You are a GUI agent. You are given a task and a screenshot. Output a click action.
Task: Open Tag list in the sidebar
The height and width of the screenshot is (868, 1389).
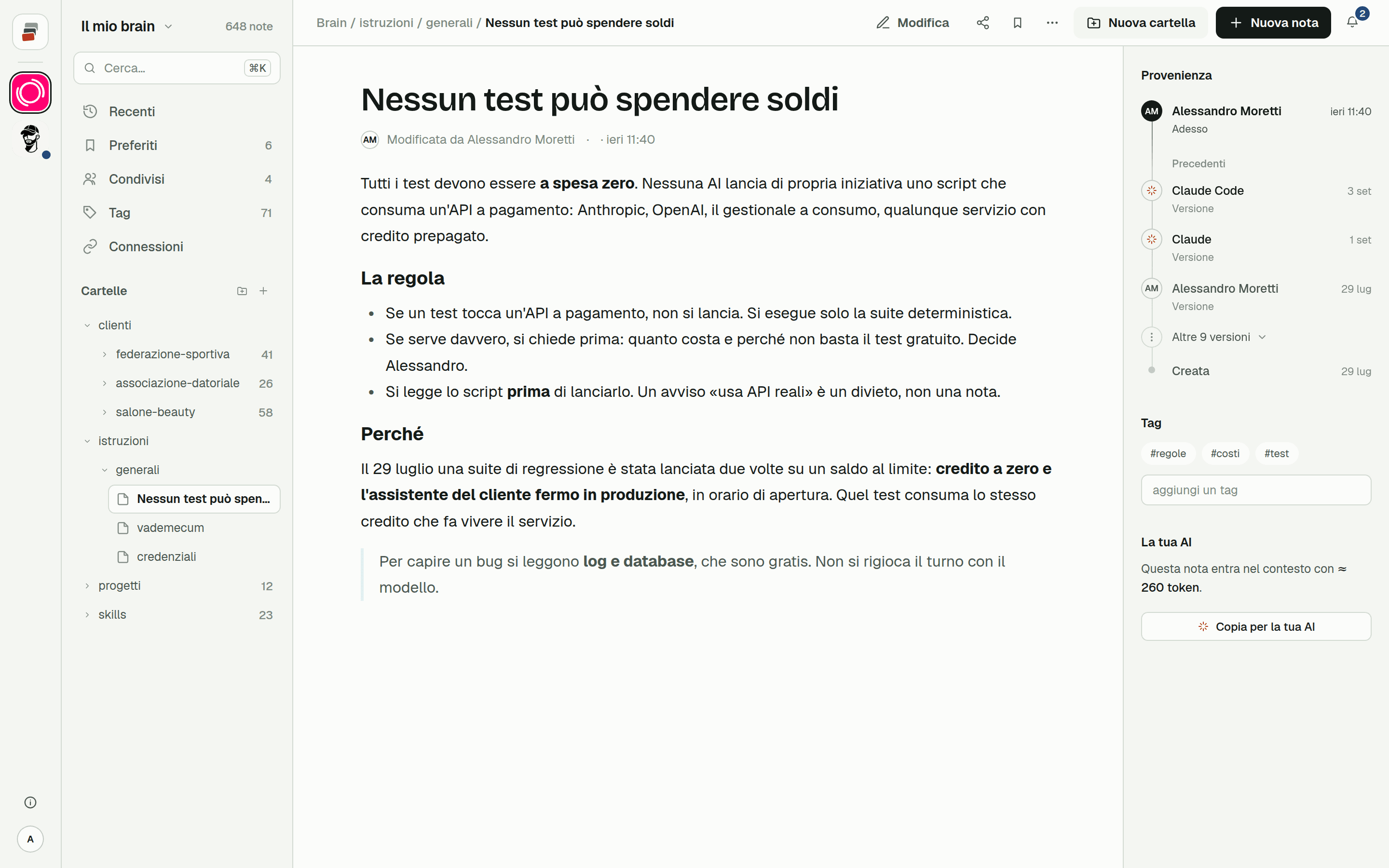(177, 213)
